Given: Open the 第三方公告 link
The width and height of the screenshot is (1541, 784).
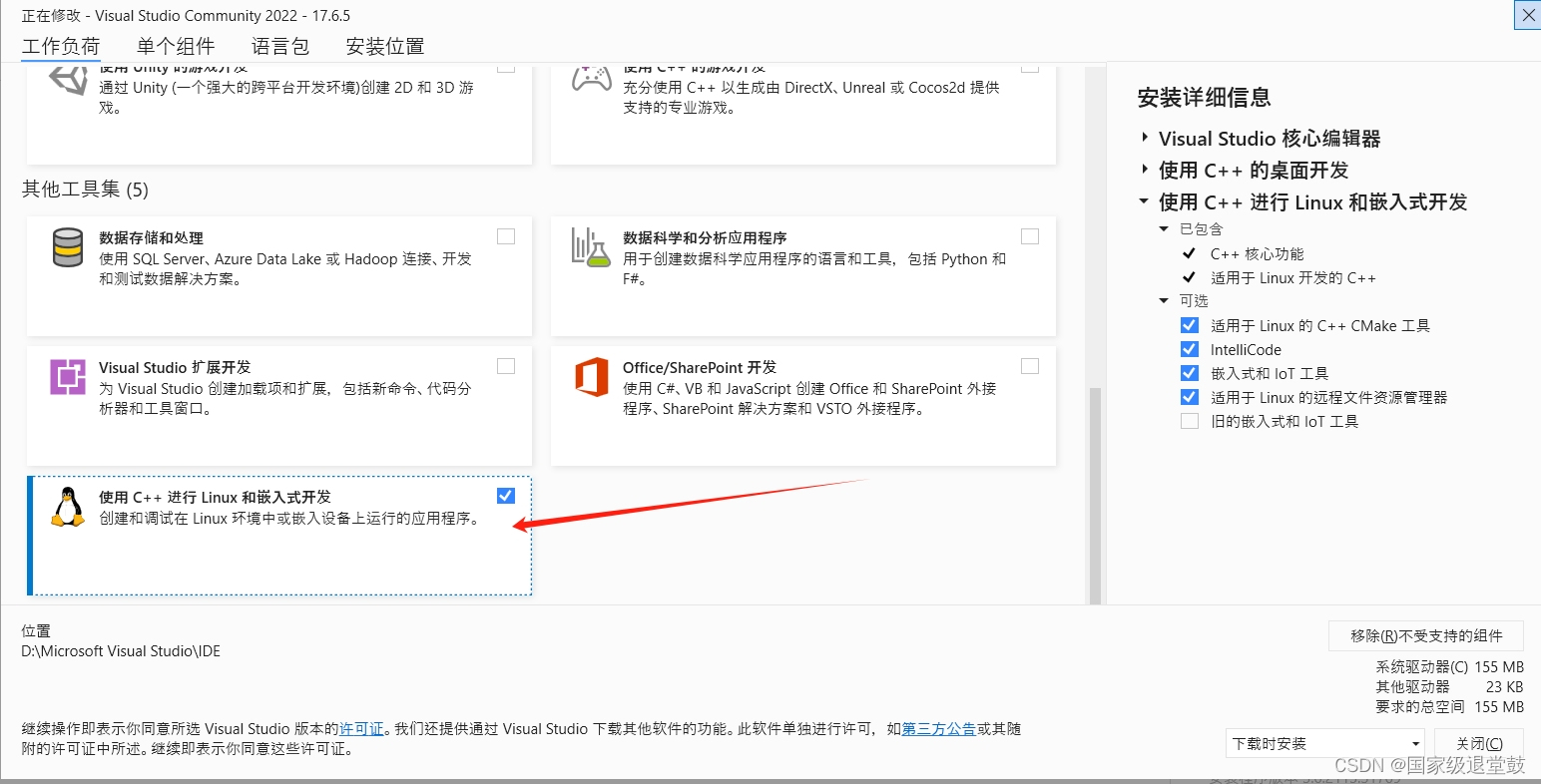Looking at the screenshot, I should [938, 729].
